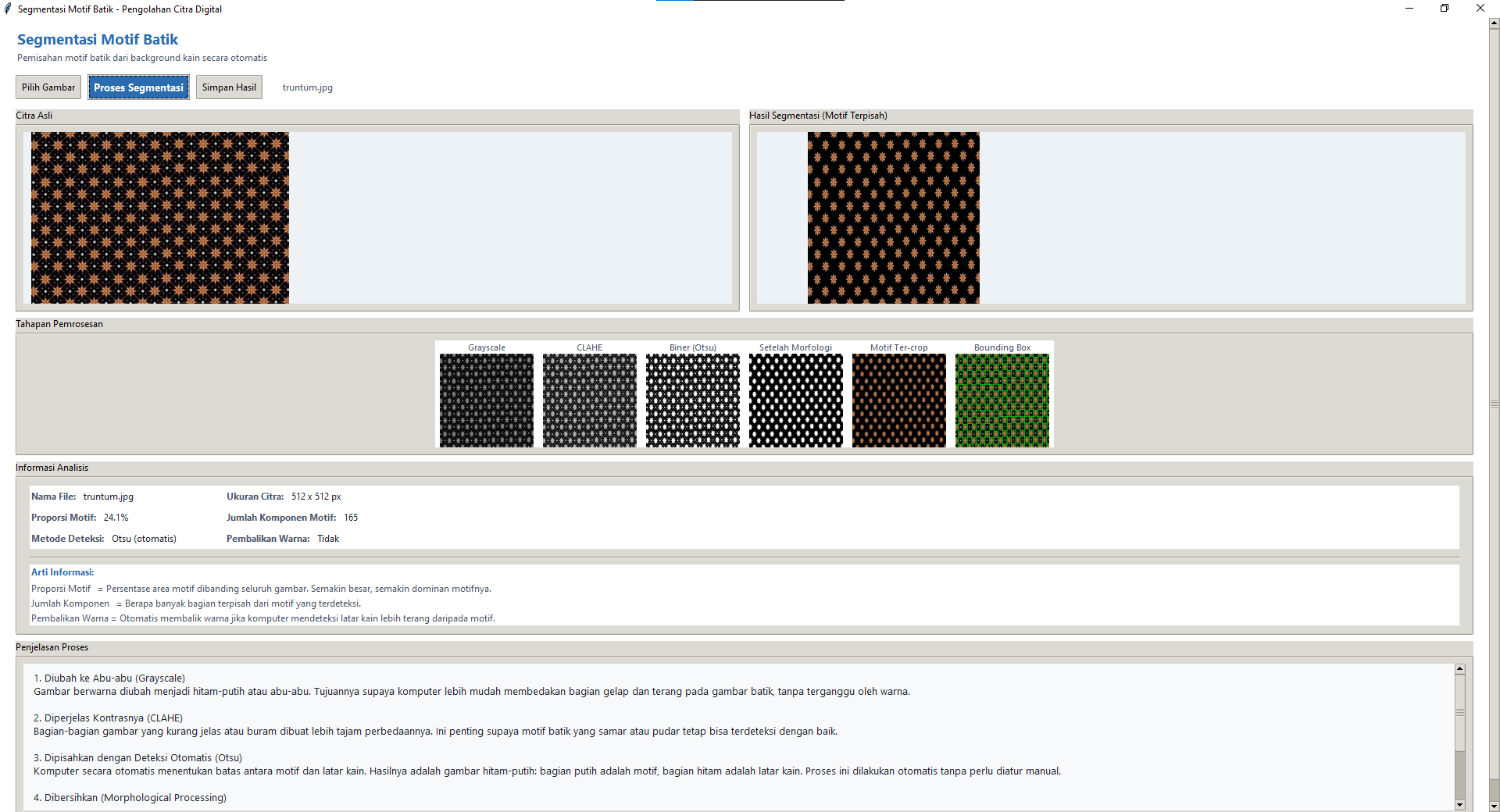Viewport: 1500px width, 812px height.
Task: Select the truntum.jpg filename label beside Simpan Hasil
Action: coord(308,87)
